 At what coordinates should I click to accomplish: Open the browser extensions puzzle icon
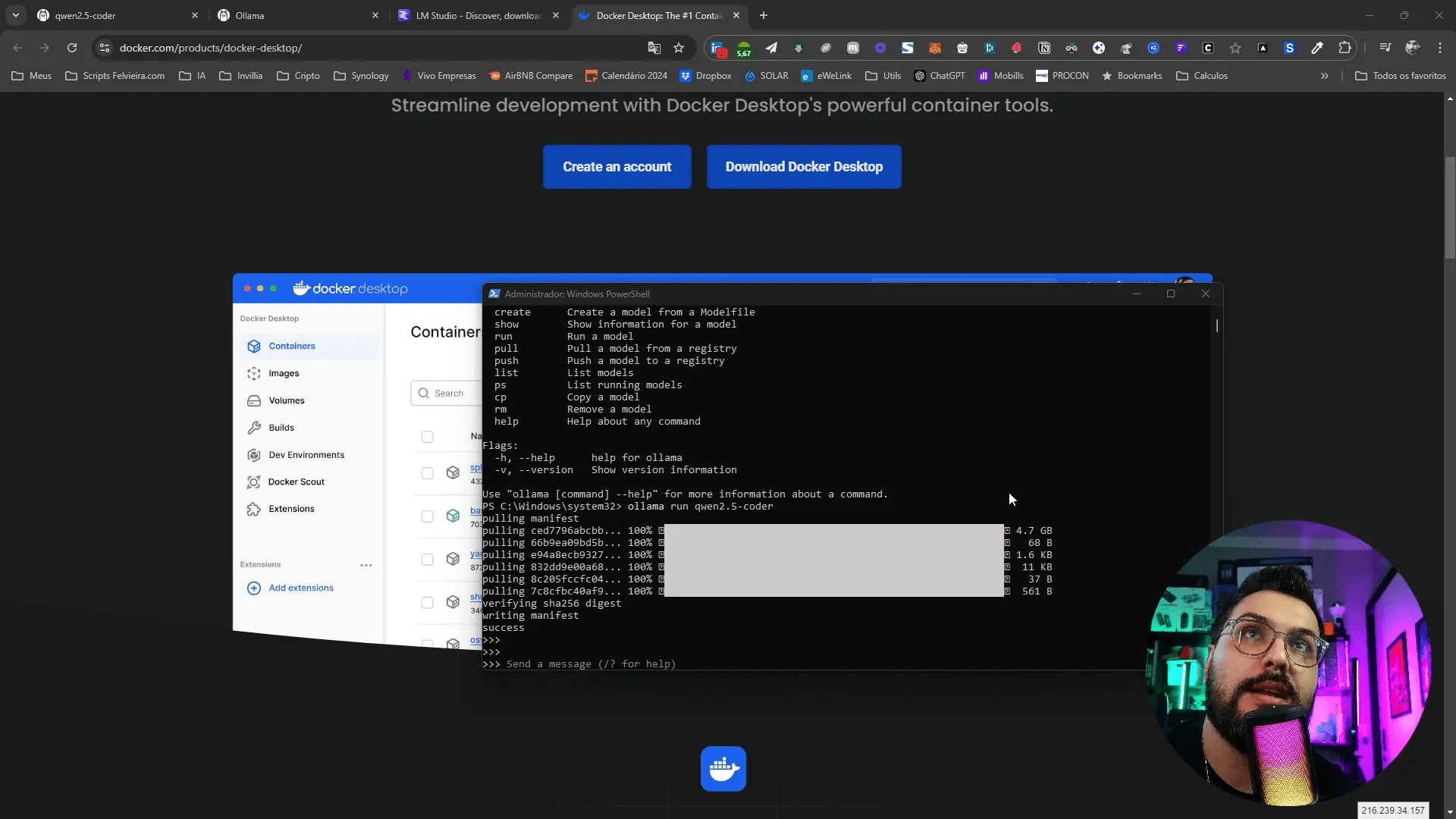(1345, 48)
